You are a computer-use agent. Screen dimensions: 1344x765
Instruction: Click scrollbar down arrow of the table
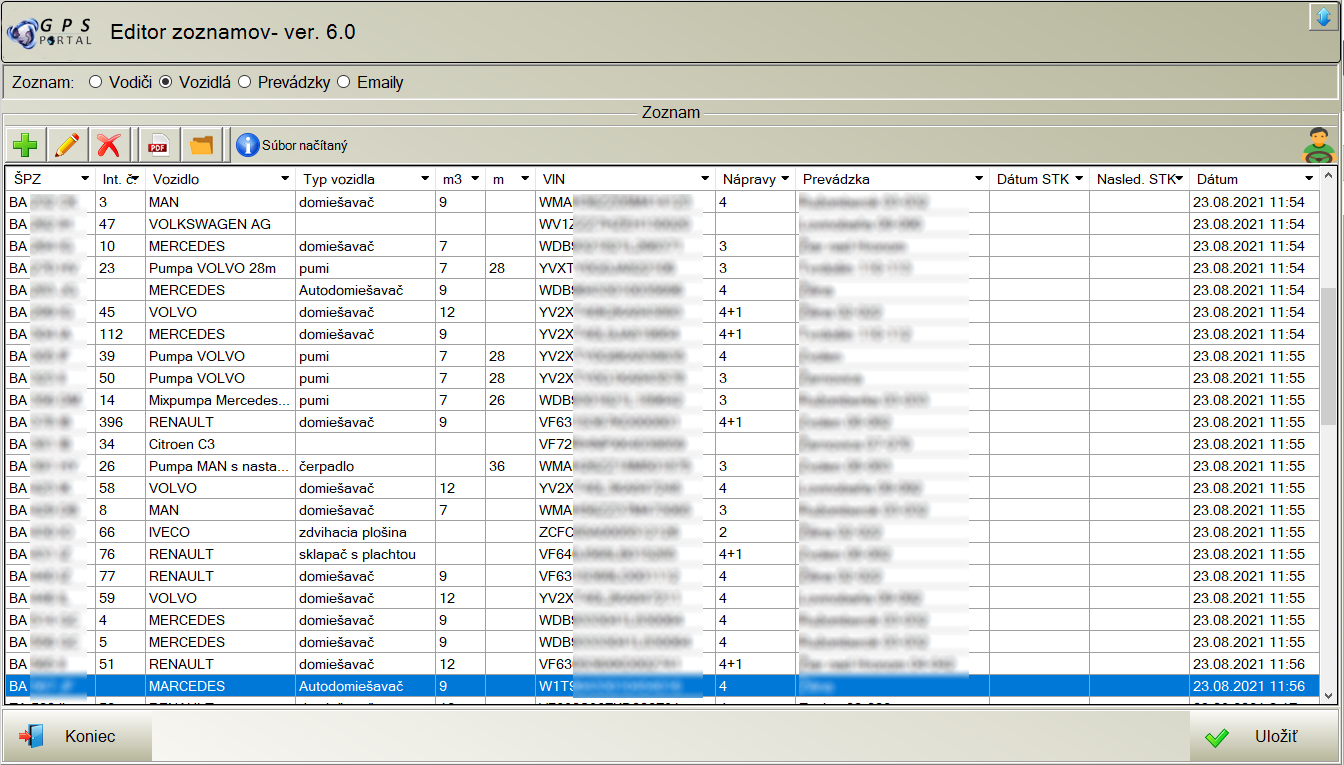pyautogui.click(x=1329, y=695)
